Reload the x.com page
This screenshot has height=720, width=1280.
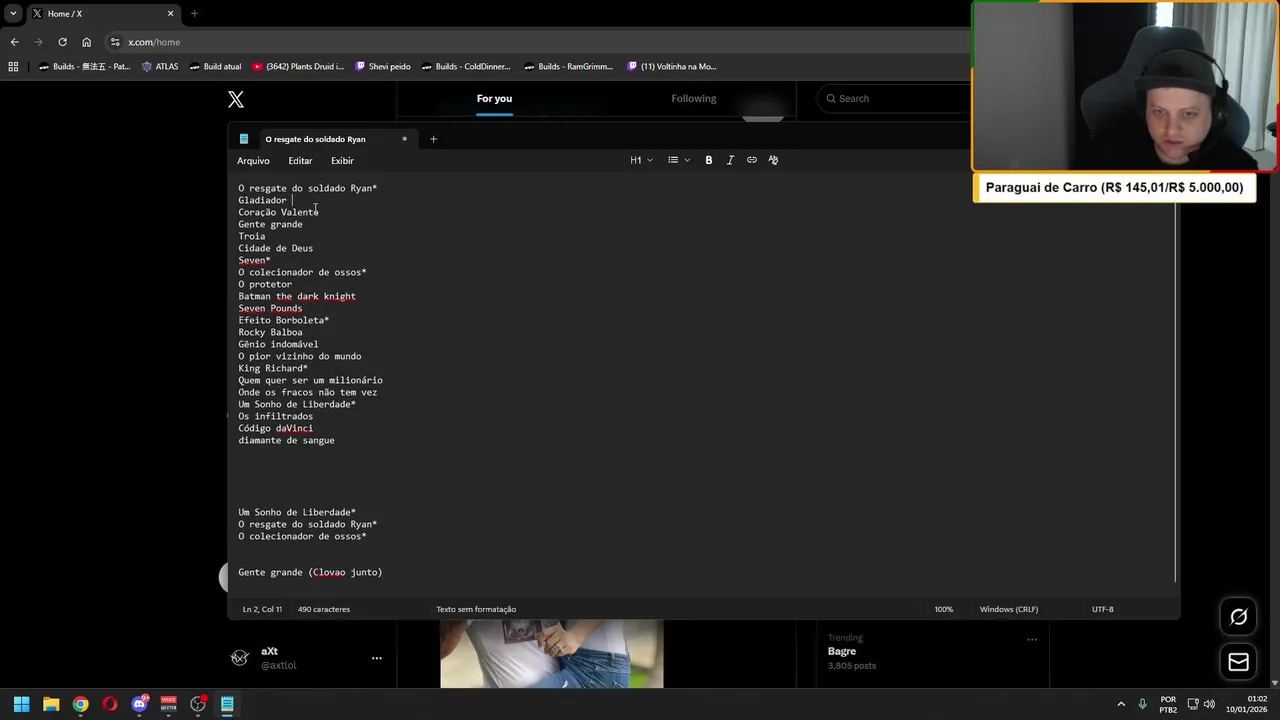(x=62, y=42)
